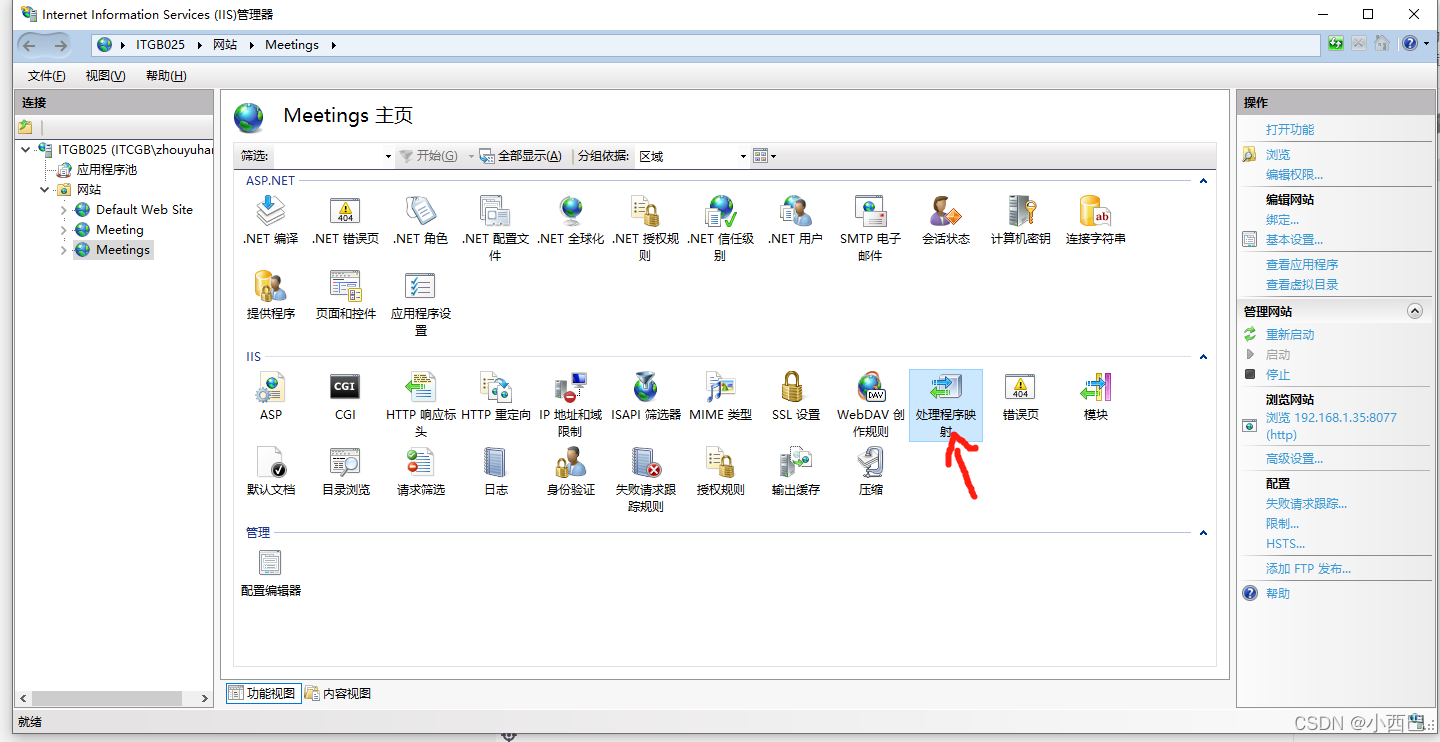Open the .NET 错误页 icon
The height and width of the screenshot is (742, 1440).
345,220
